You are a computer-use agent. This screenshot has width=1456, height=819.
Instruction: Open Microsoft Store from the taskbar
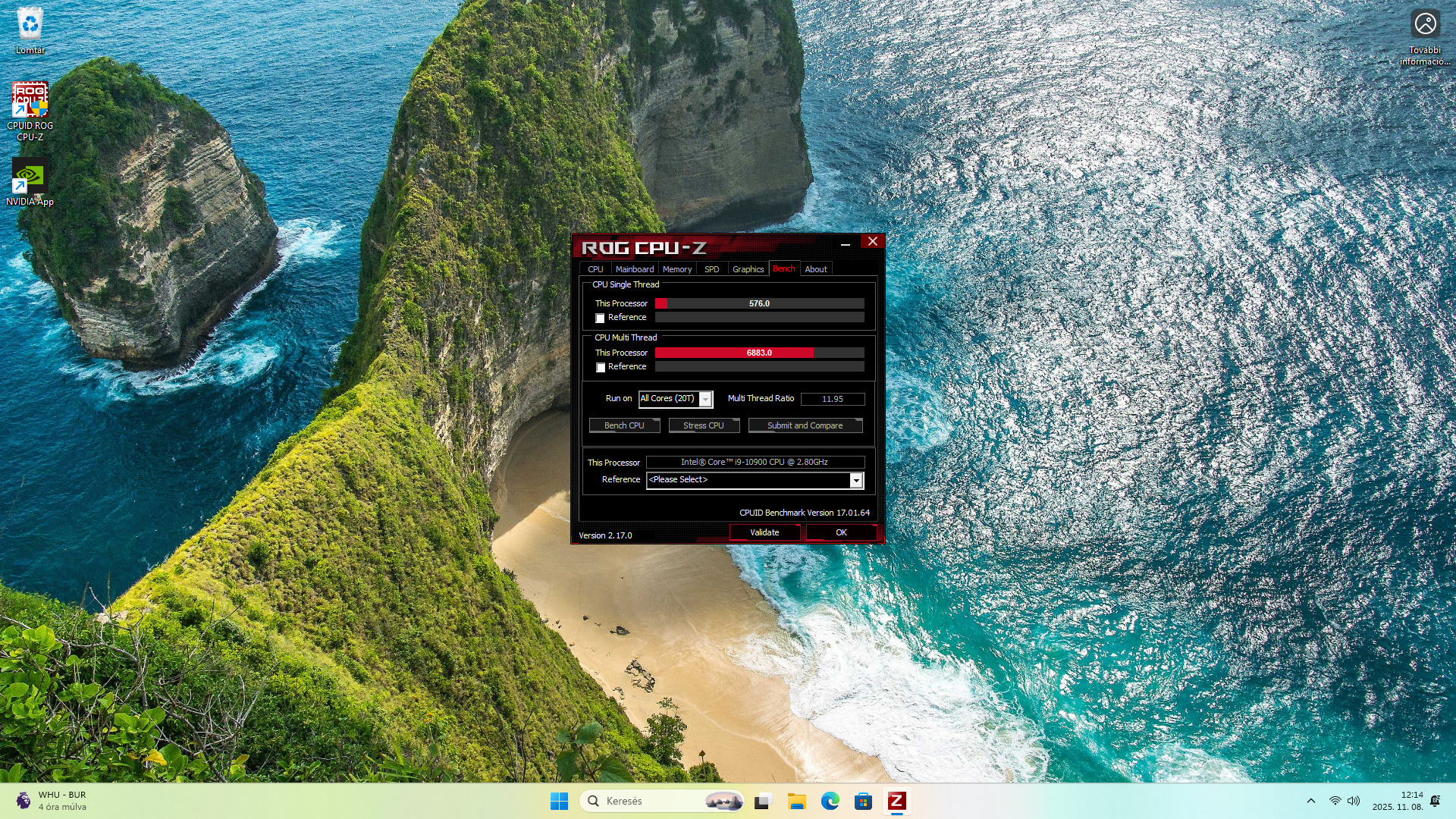point(863,801)
